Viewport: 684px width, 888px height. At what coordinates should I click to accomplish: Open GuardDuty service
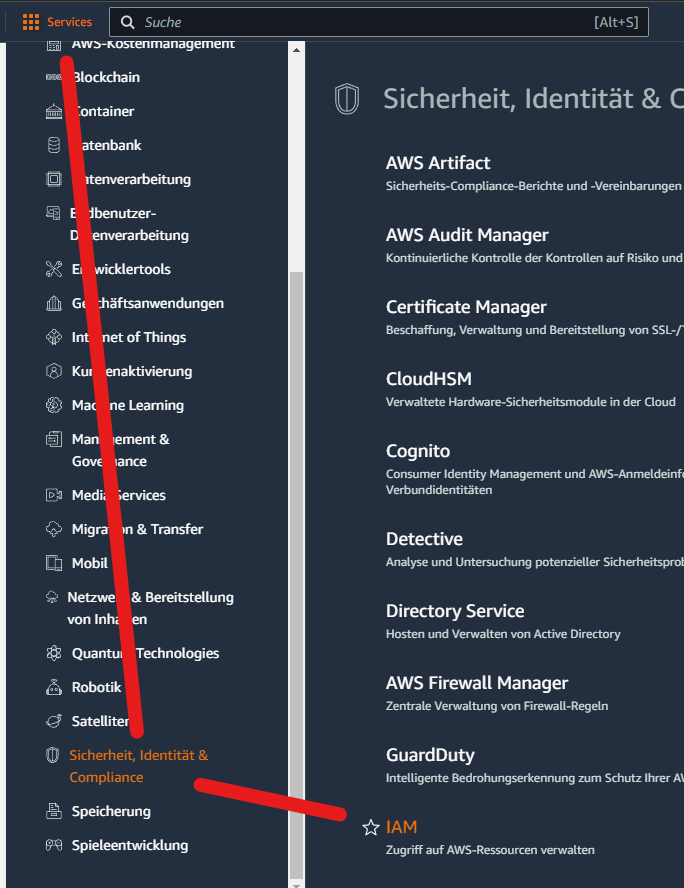(430, 755)
